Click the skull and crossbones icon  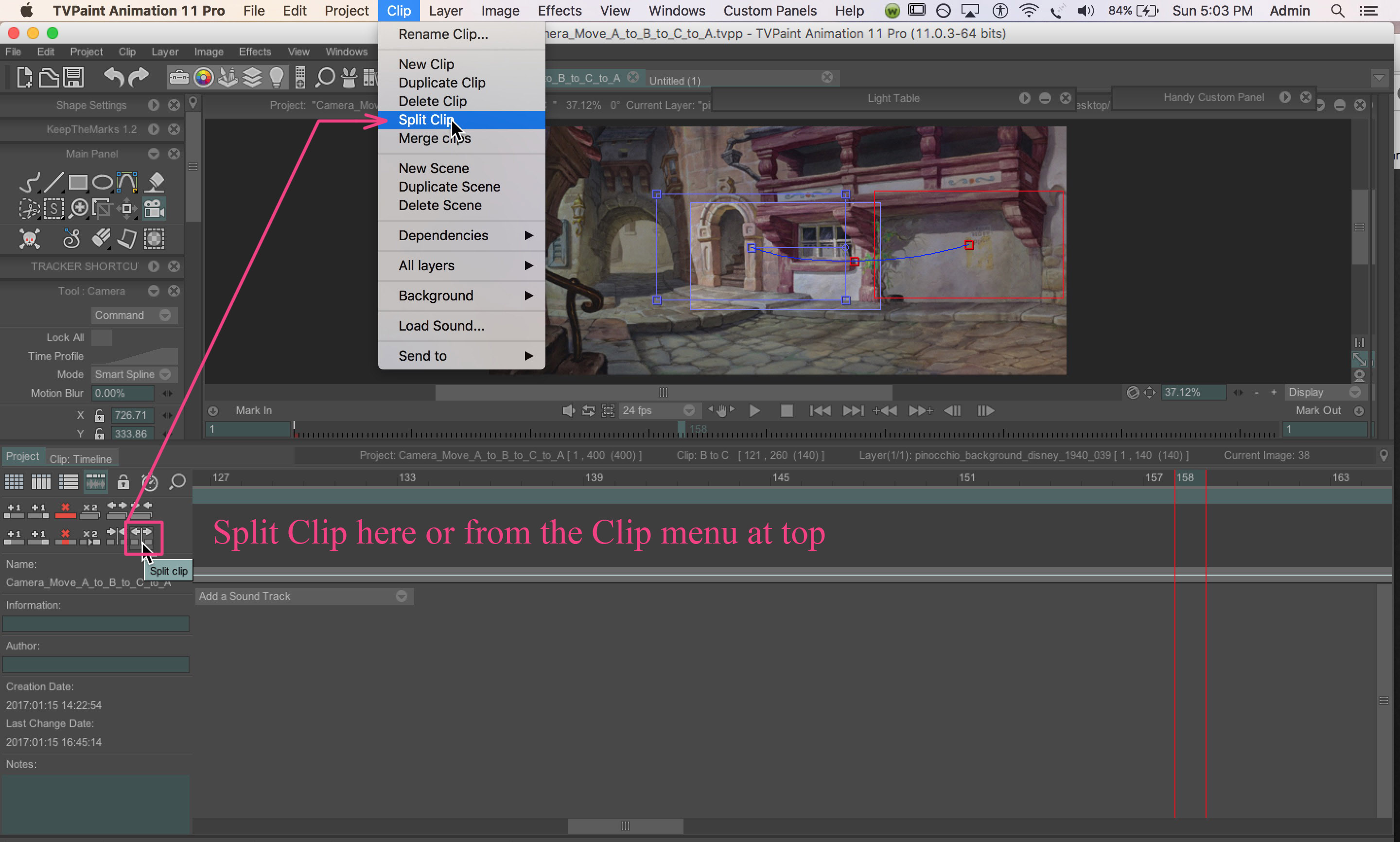[30, 239]
